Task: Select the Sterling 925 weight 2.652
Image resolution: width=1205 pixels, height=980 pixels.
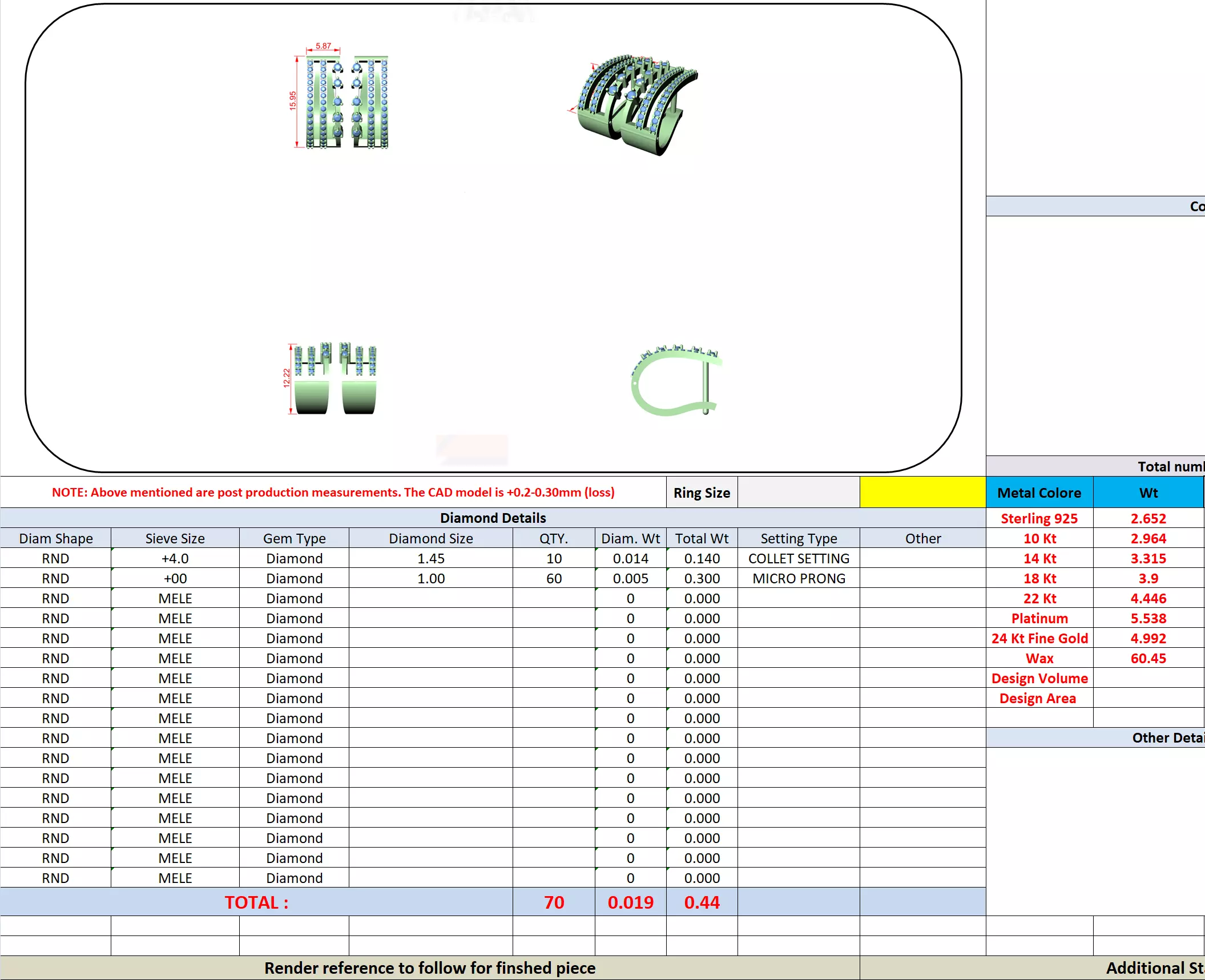Action: (x=1148, y=519)
